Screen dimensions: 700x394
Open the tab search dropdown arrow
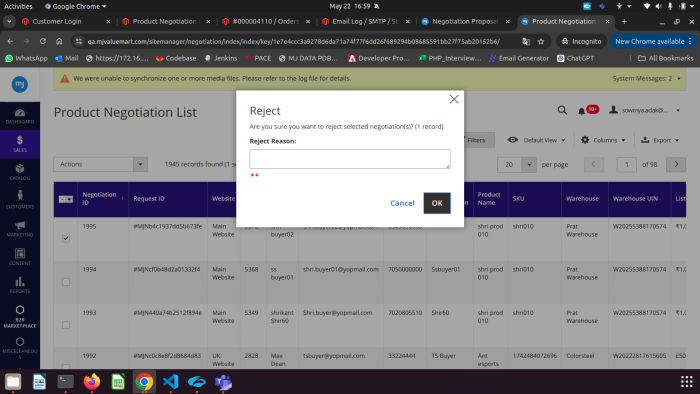pos(9,21)
